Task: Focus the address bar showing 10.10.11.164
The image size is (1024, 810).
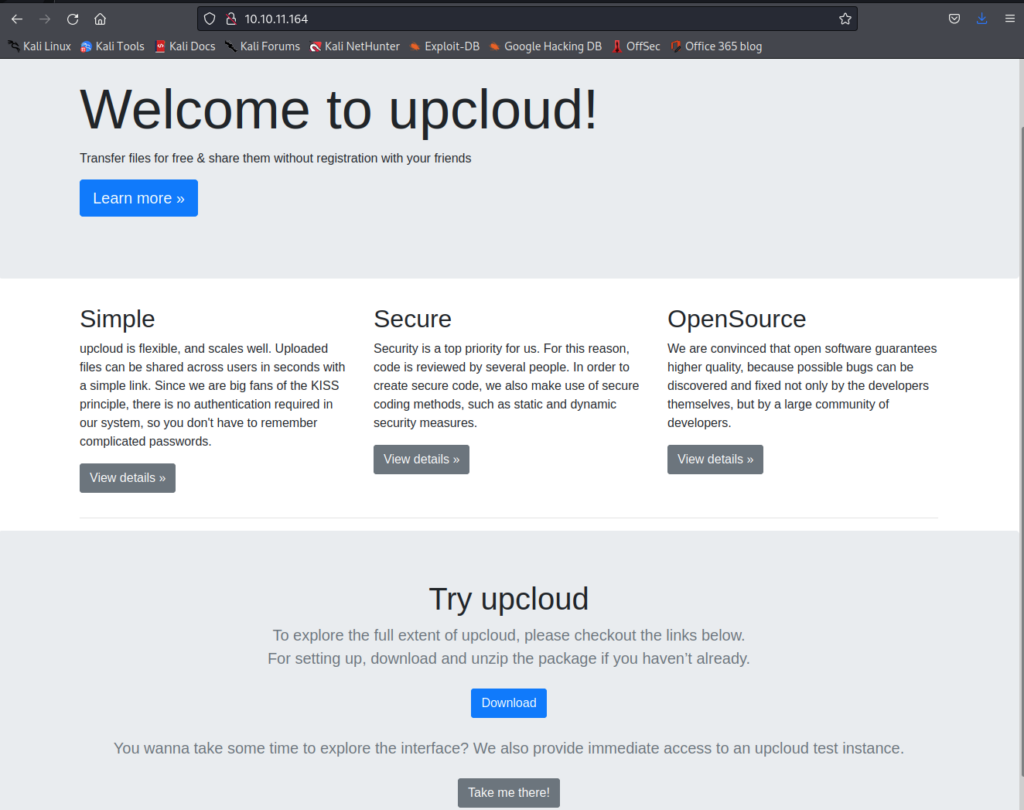Action: [527, 19]
